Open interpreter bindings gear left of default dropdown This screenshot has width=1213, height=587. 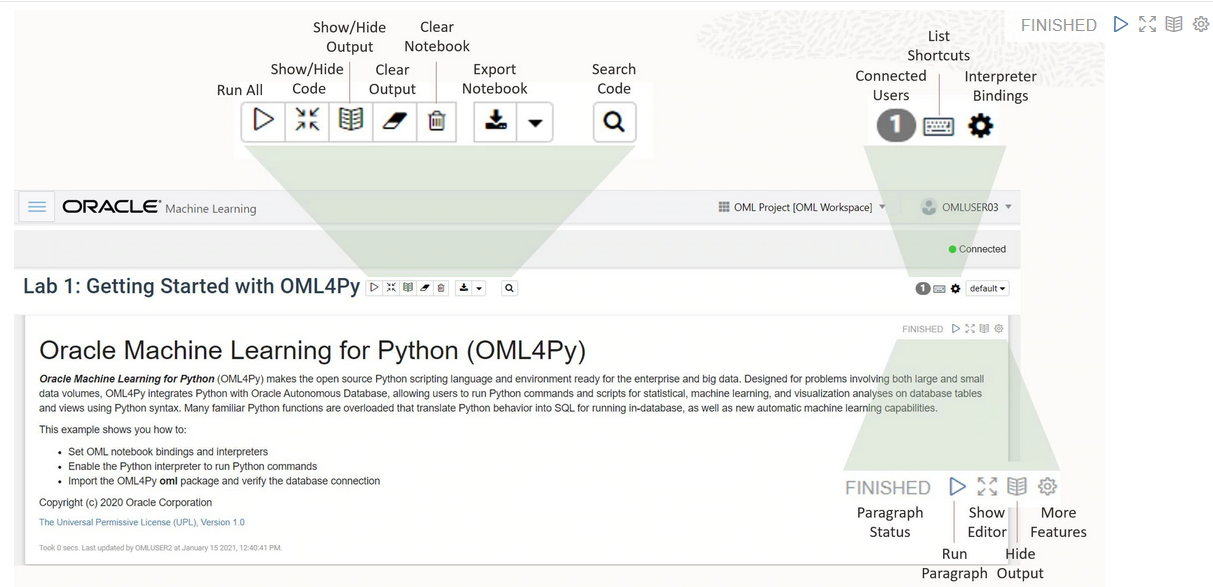click(955, 289)
